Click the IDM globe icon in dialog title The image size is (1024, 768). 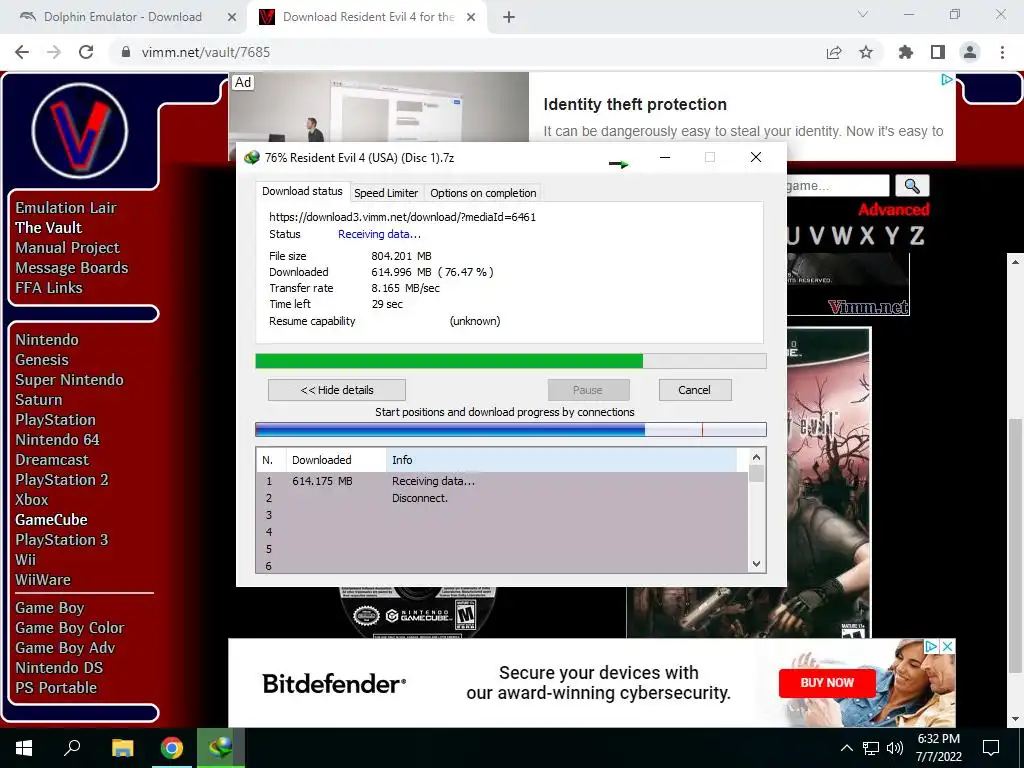(x=251, y=158)
